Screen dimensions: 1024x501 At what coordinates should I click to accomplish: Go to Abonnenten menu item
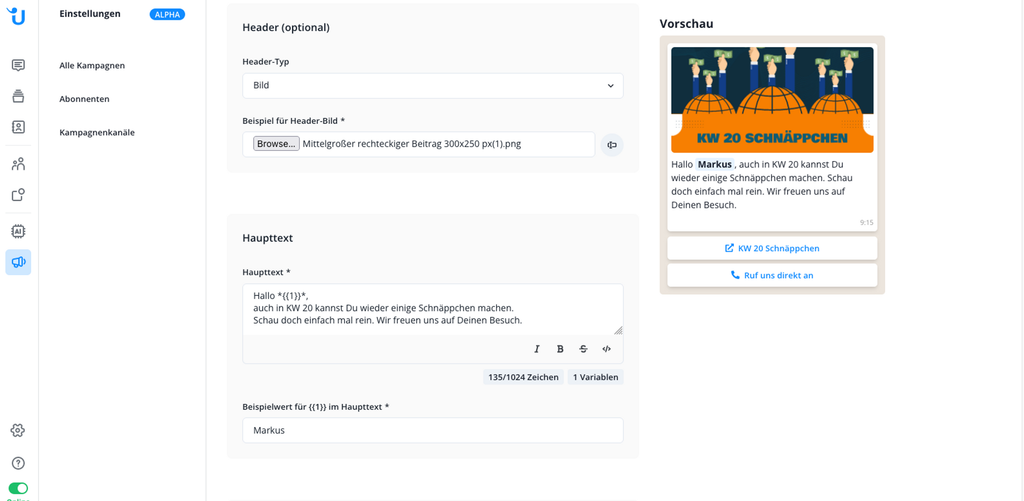(84, 99)
